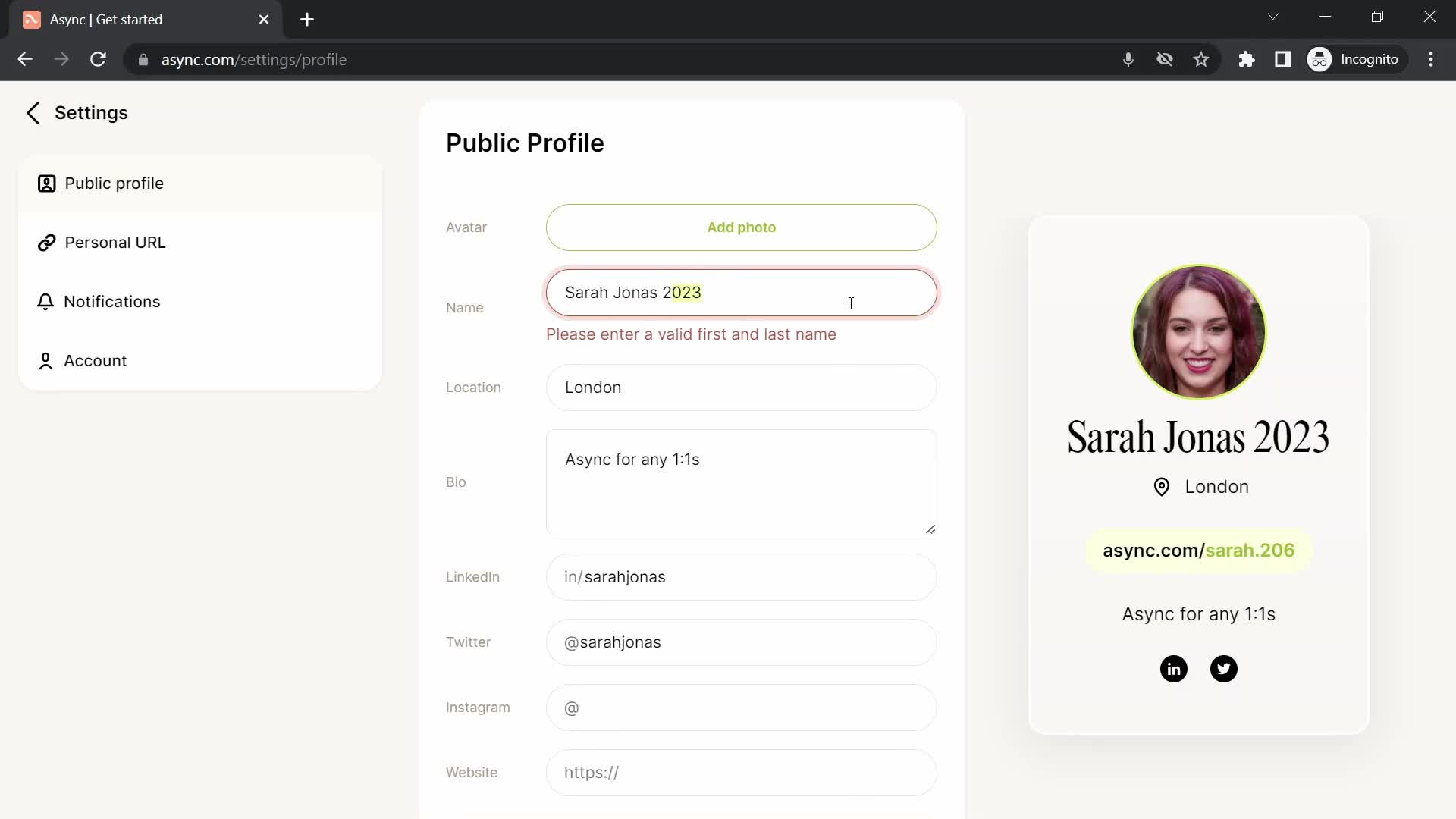
Task: Click the Async preview bio text
Action: pyautogui.click(x=1198, y=614)
